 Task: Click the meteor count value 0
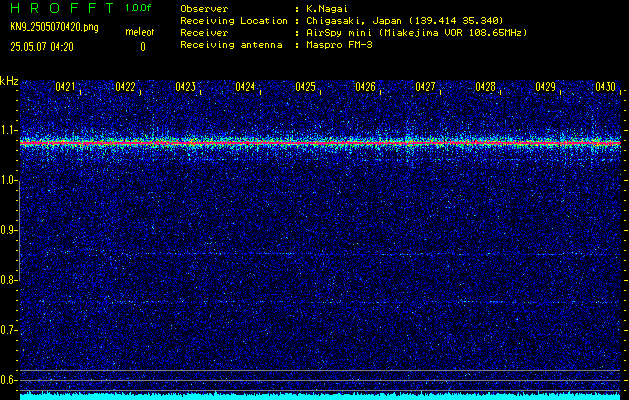point(143,47)
